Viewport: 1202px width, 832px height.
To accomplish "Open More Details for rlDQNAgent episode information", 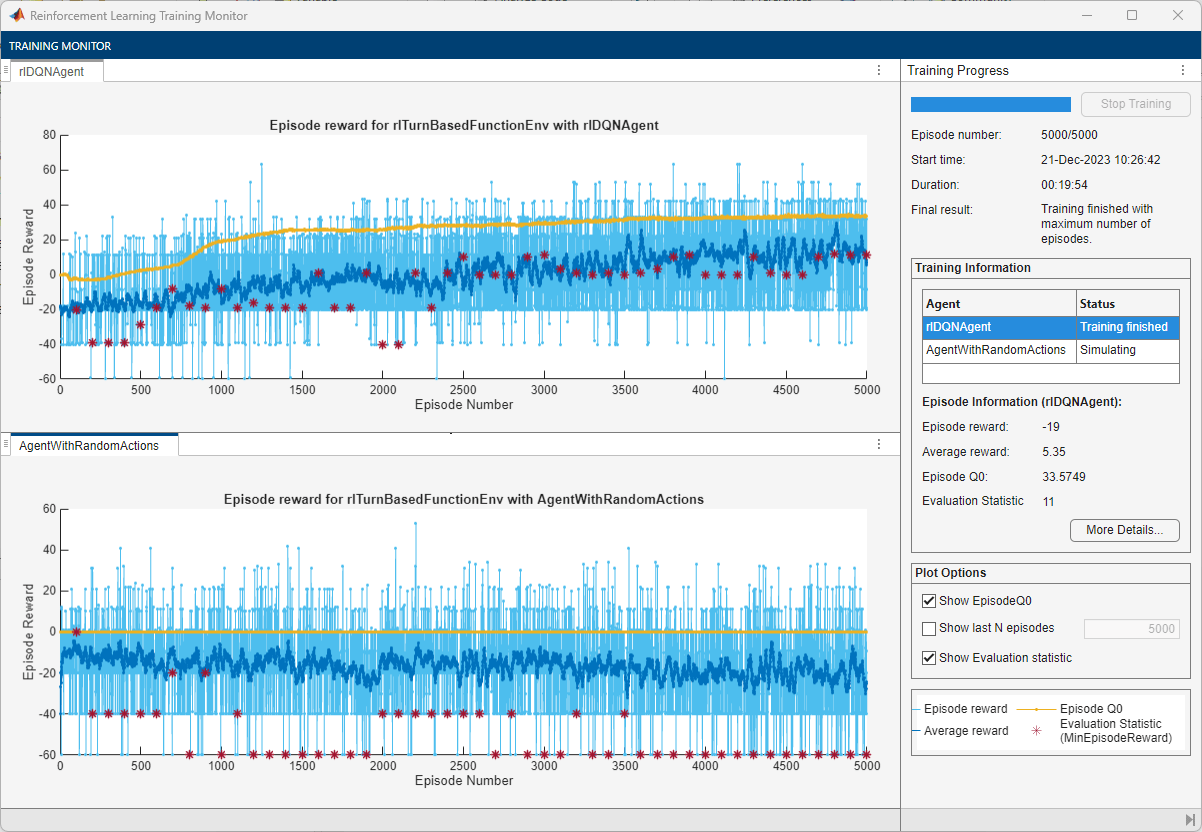I will [x=1124, y=530].
